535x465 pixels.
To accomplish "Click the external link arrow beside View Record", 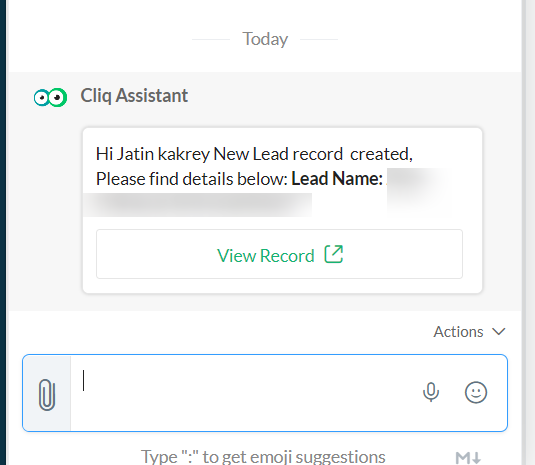I will [333, 254].
